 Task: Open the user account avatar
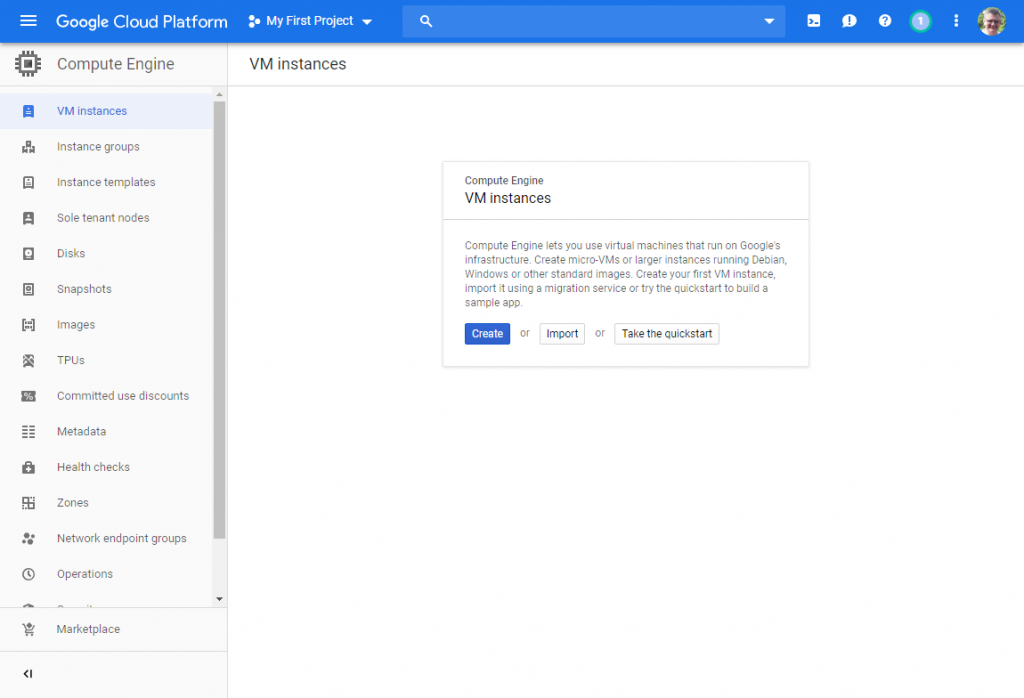click(991, 21)
